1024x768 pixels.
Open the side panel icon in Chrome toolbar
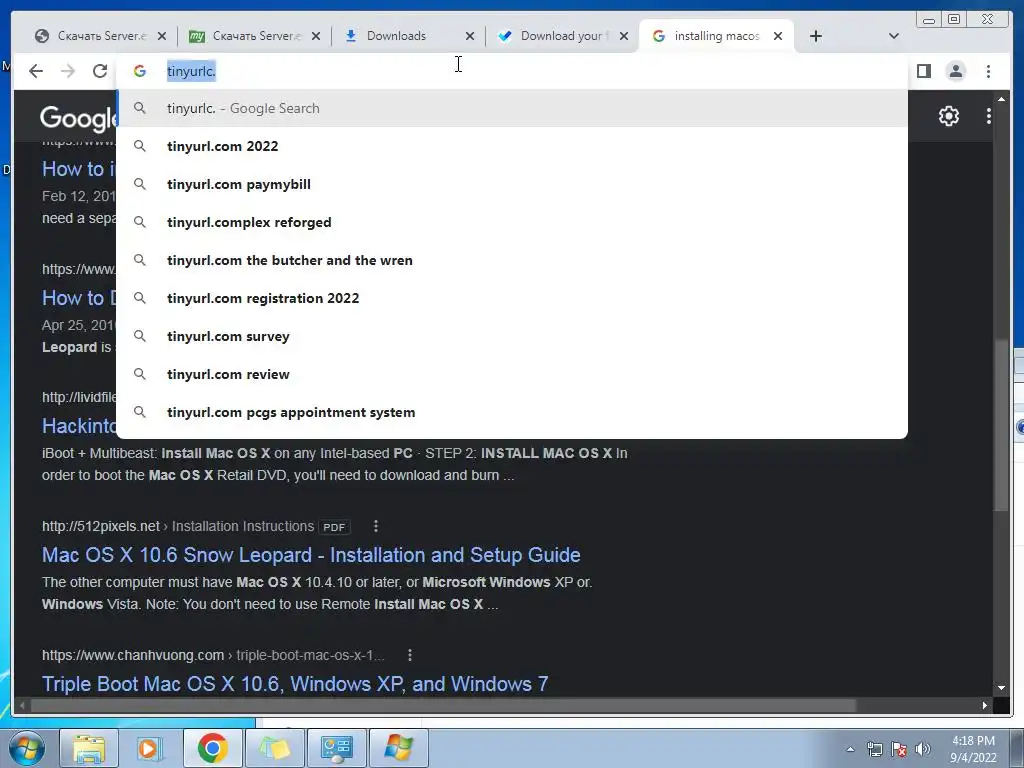923,71
